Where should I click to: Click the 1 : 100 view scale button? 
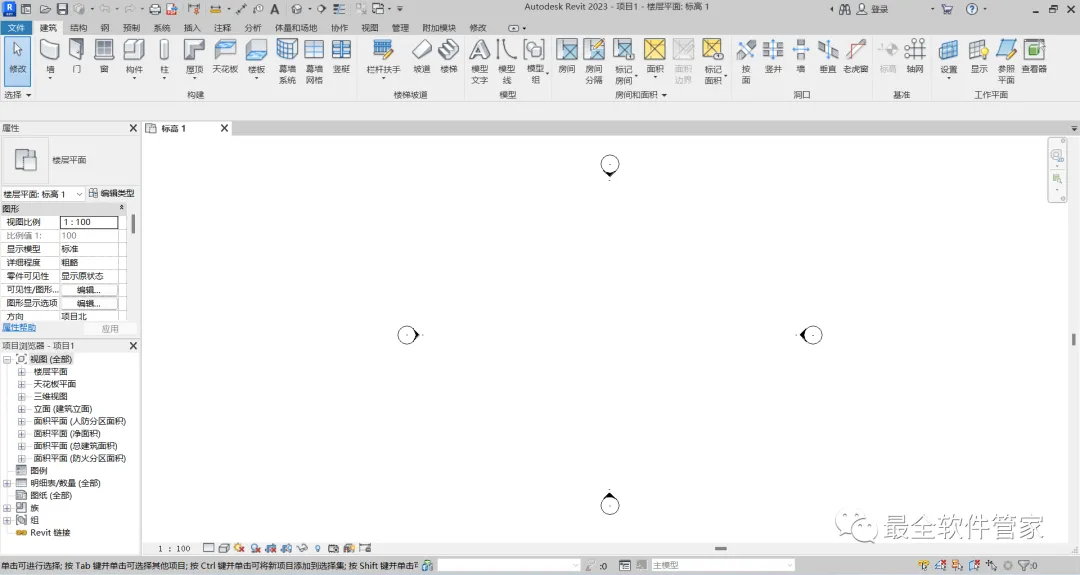click(x=174, y=549)
